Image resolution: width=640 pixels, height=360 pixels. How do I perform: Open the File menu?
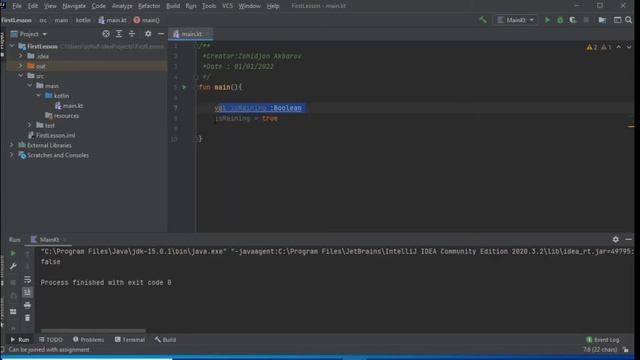16,6
